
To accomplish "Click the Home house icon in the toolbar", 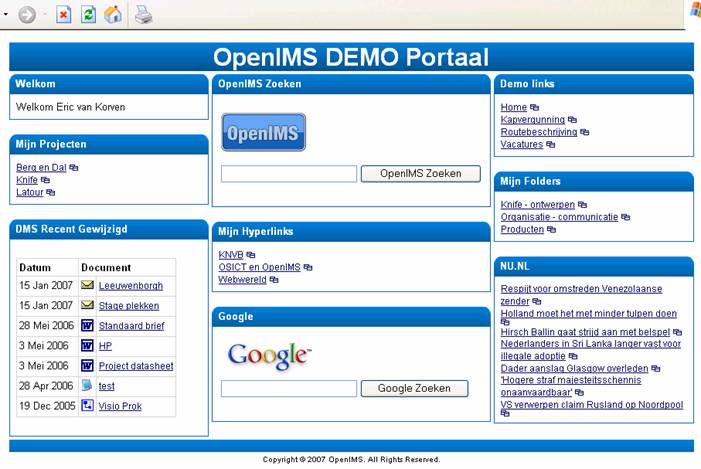I will pyautogui.click(x=113, y=14).
